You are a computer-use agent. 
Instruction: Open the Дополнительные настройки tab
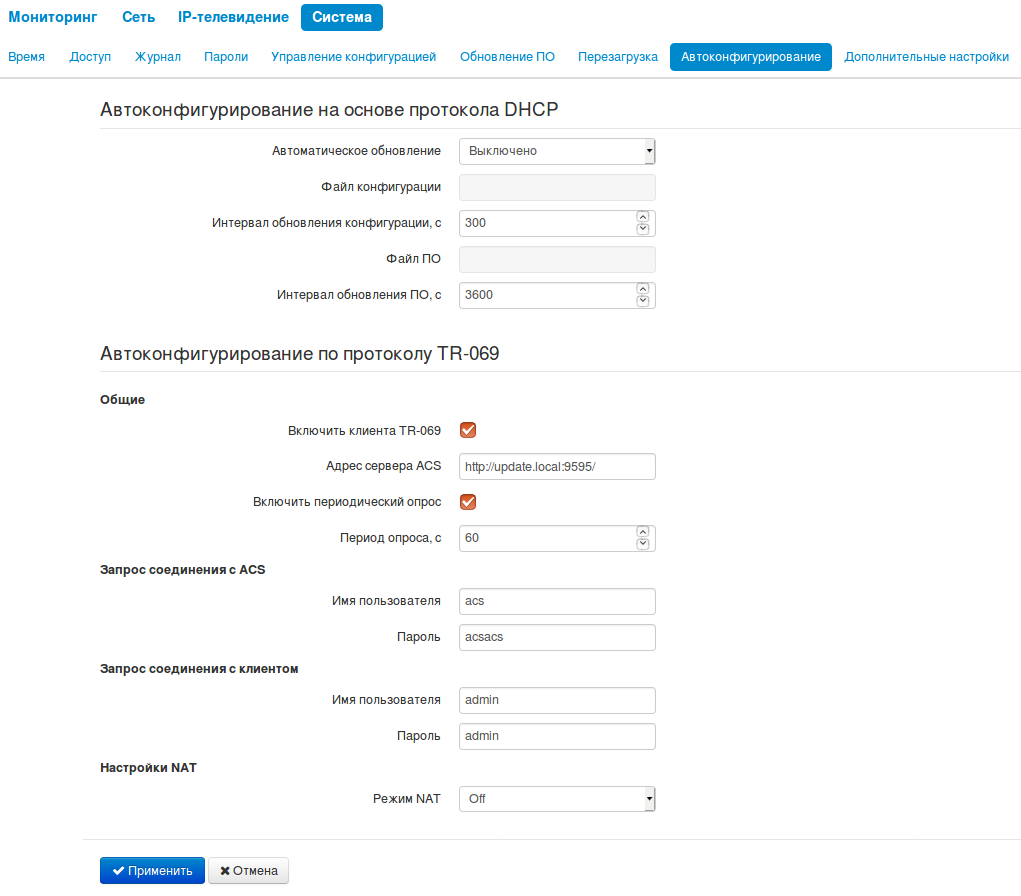click(x=926, y=57)
